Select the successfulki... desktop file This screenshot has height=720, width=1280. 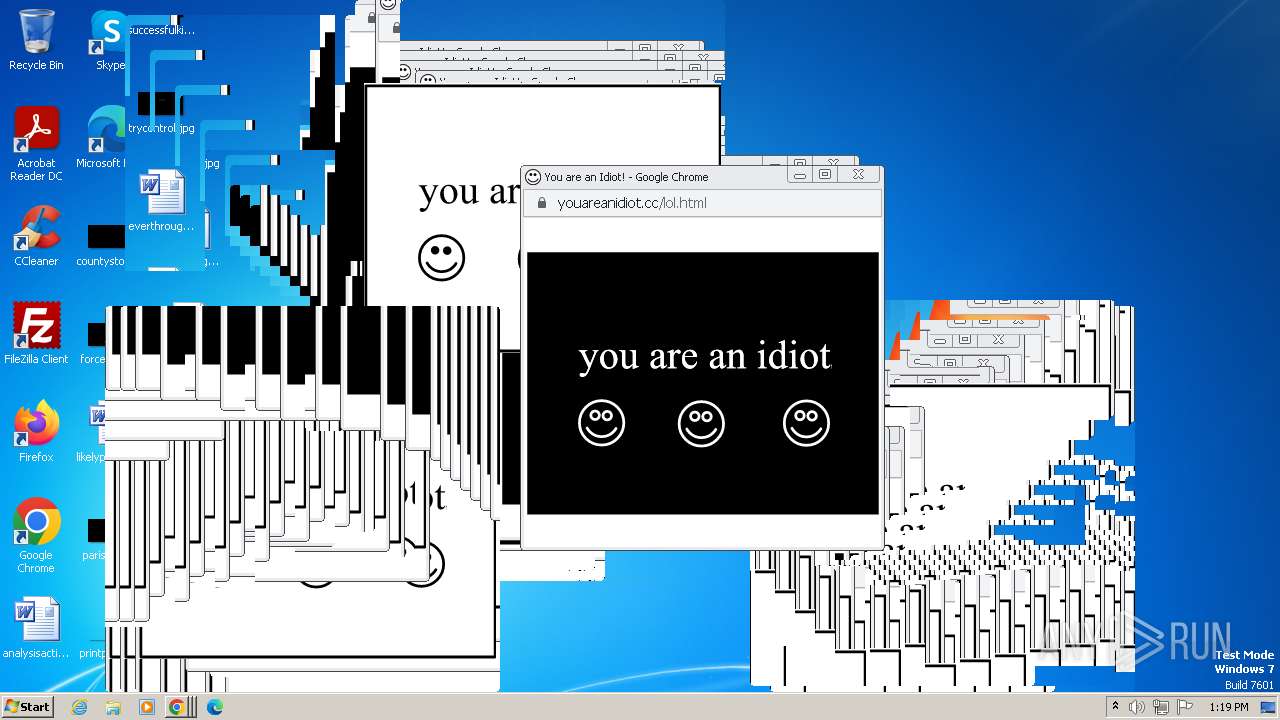(161, 30)
